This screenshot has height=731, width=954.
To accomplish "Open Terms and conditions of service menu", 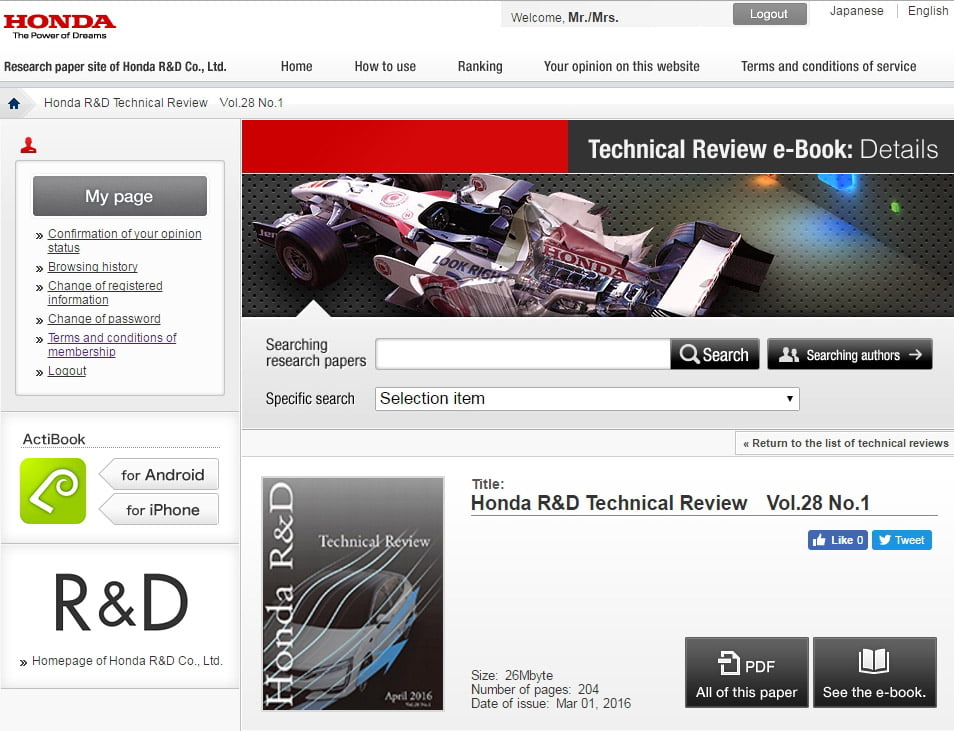I will (x=829, y=66).
